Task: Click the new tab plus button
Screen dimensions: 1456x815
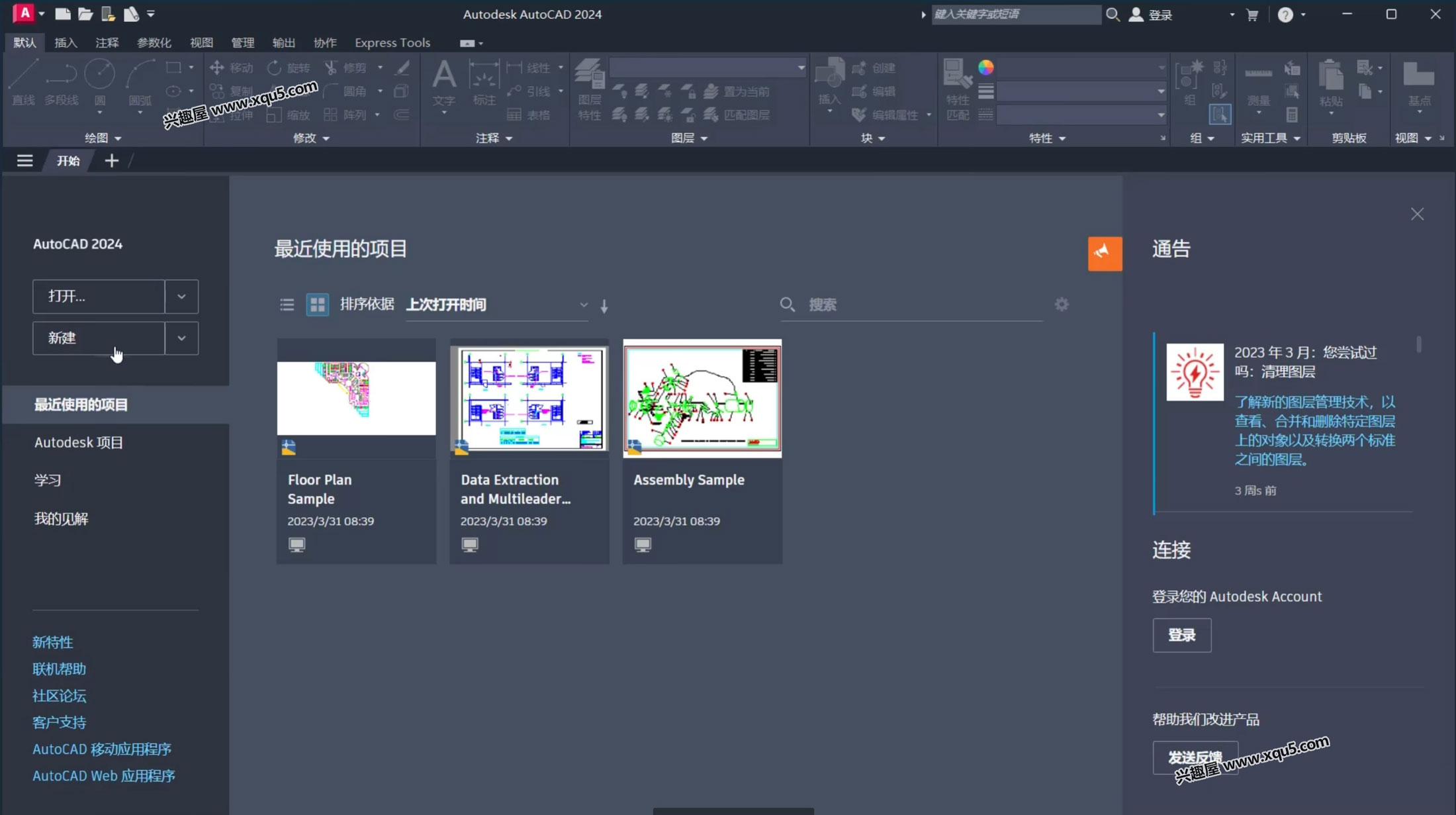Action: [111, 160]
